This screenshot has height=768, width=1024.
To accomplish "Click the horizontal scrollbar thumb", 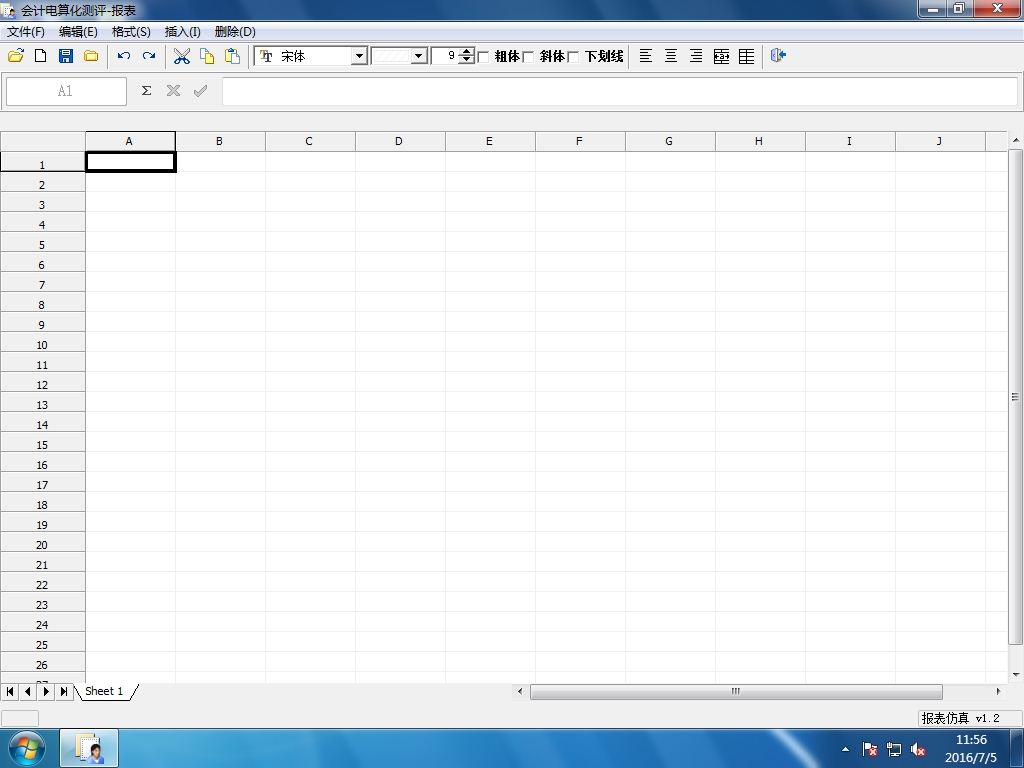I will (x=736, y=691).
